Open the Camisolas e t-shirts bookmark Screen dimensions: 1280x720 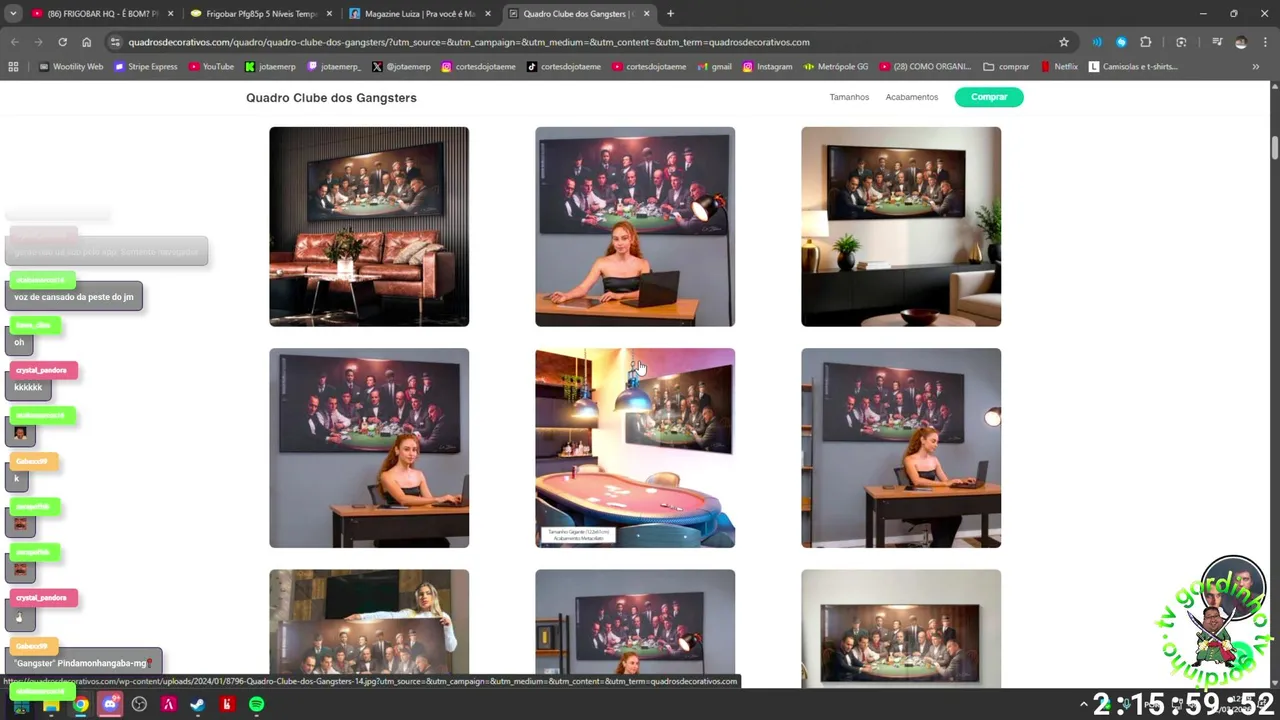coord(1133,67)
